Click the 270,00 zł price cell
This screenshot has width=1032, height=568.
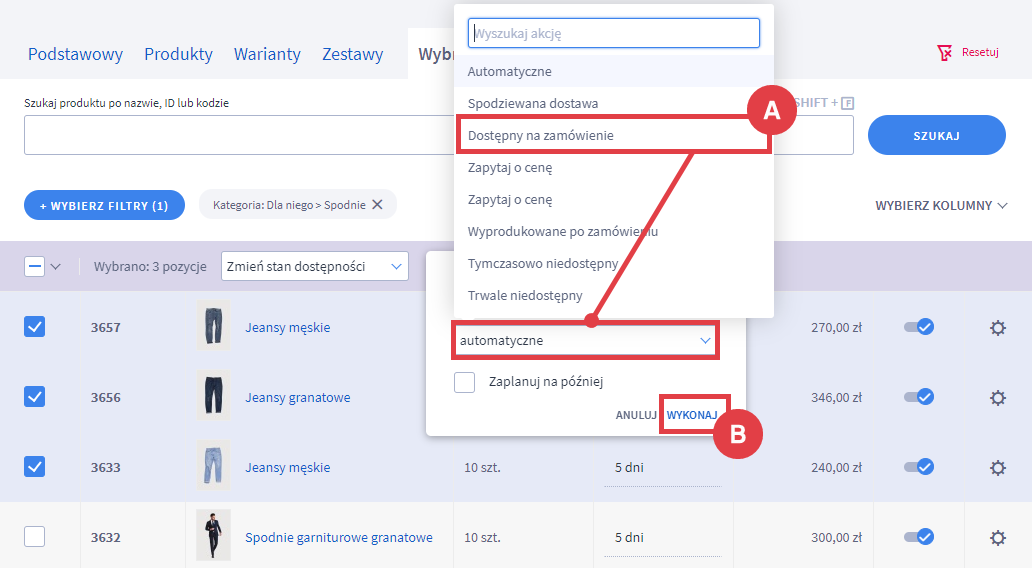836,327
